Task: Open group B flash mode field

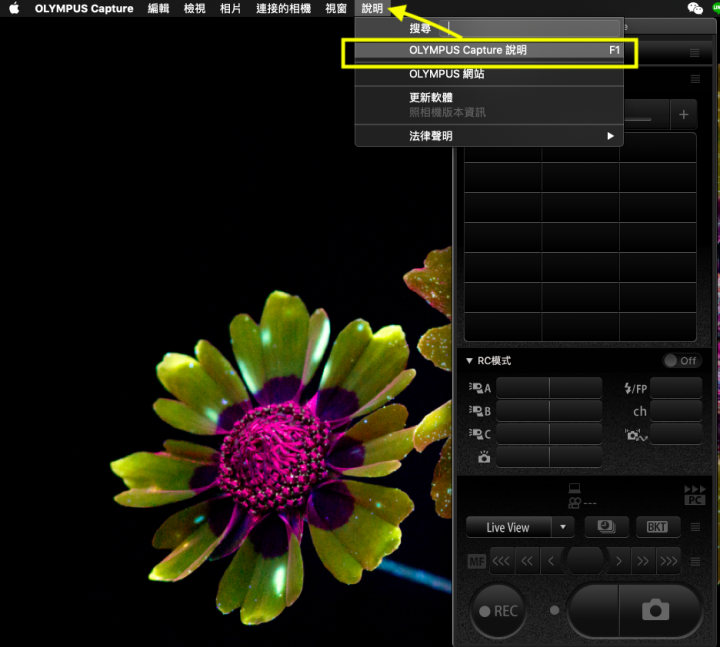Action: click(x=523, y=411)
